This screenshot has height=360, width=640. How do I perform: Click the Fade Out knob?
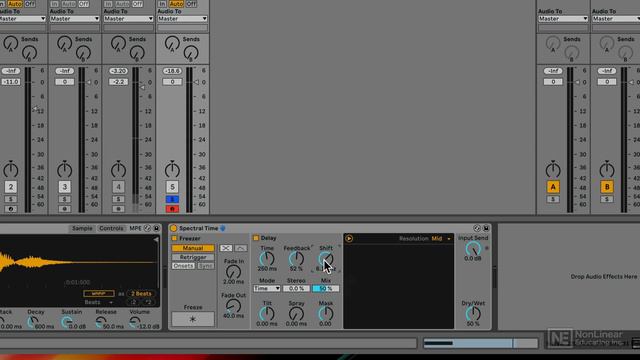pos(233,306)
